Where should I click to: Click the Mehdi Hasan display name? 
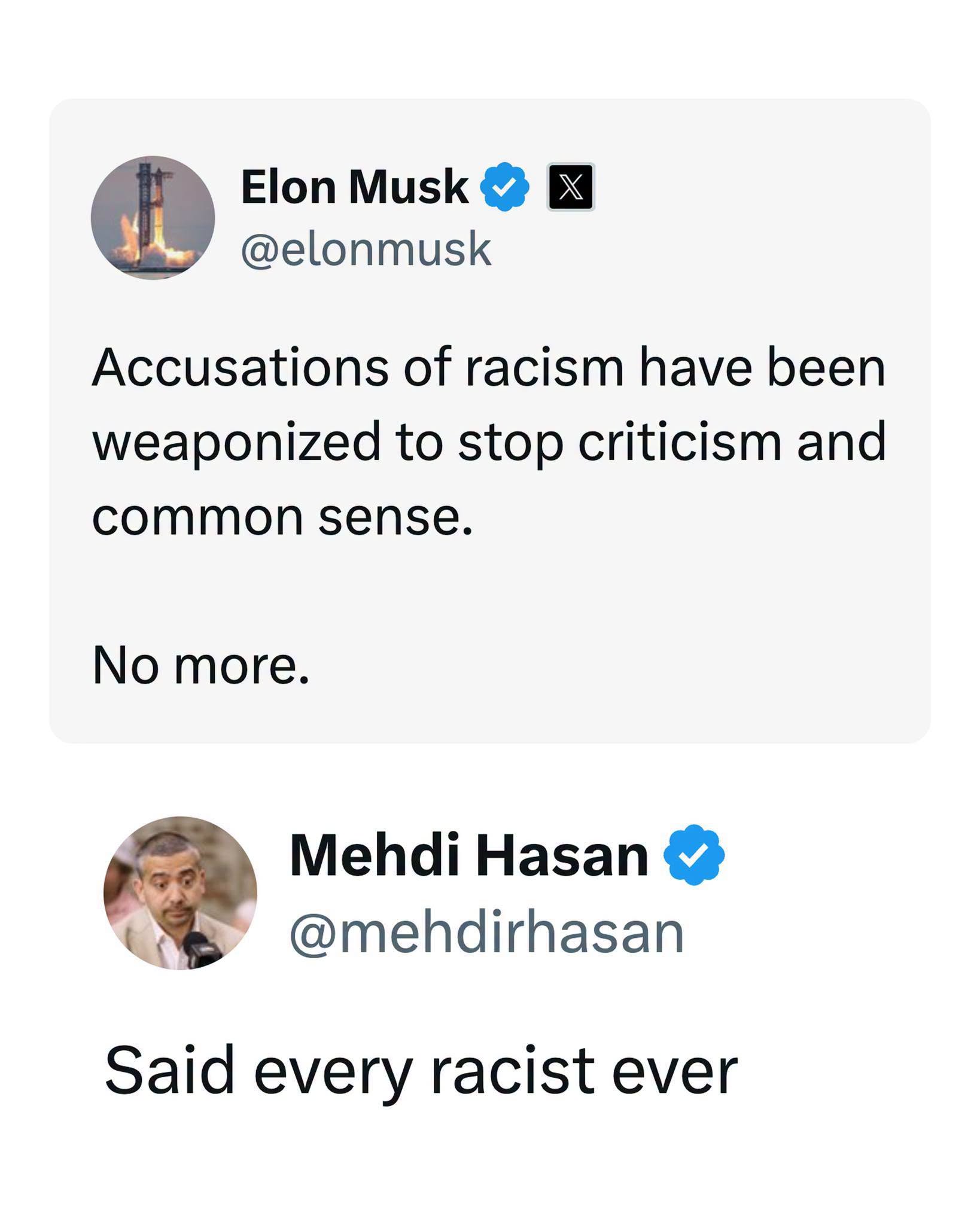[x=469, y=856]
